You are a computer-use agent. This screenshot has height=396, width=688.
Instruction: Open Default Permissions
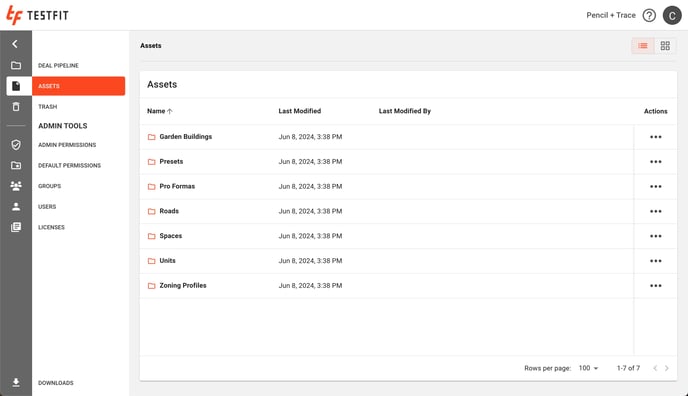[x=69, y=165]
